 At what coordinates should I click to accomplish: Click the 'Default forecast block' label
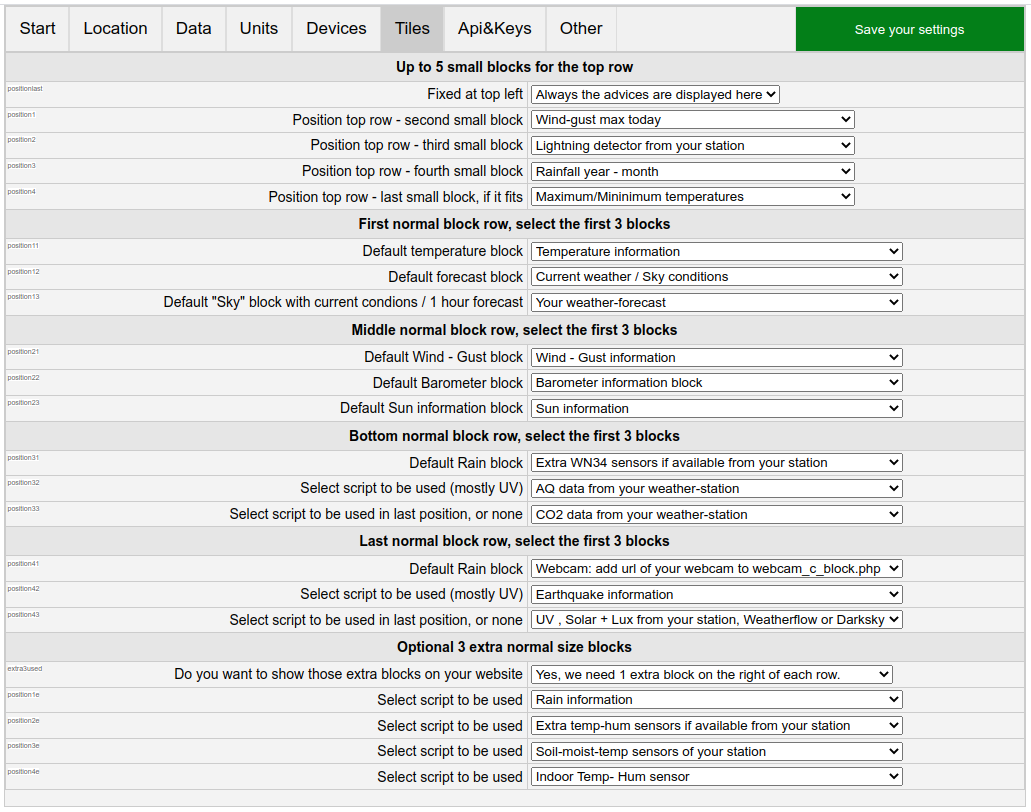456,277
